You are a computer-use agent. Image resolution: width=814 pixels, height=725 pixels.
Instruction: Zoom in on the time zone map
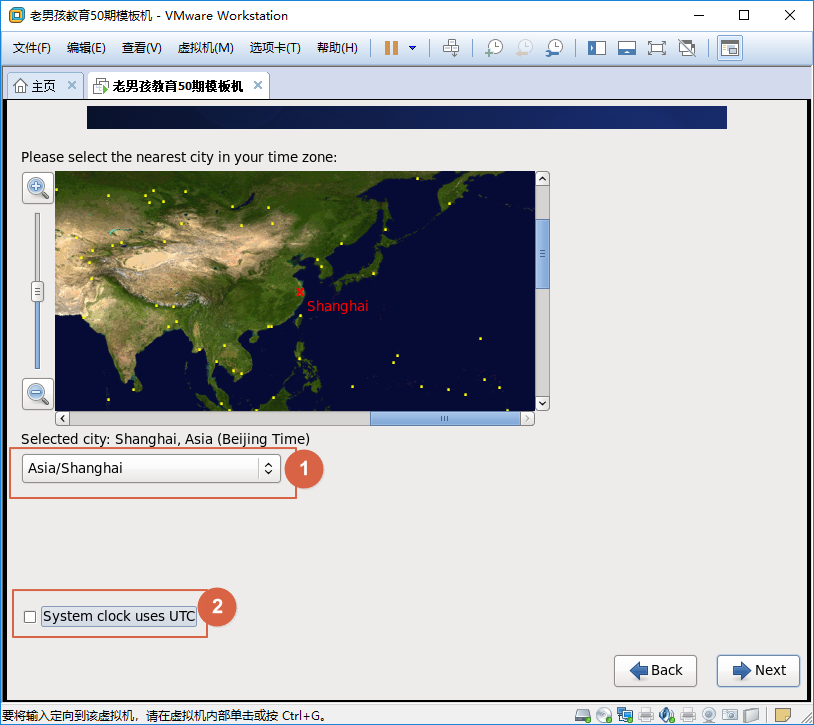[x=38, y=187]
